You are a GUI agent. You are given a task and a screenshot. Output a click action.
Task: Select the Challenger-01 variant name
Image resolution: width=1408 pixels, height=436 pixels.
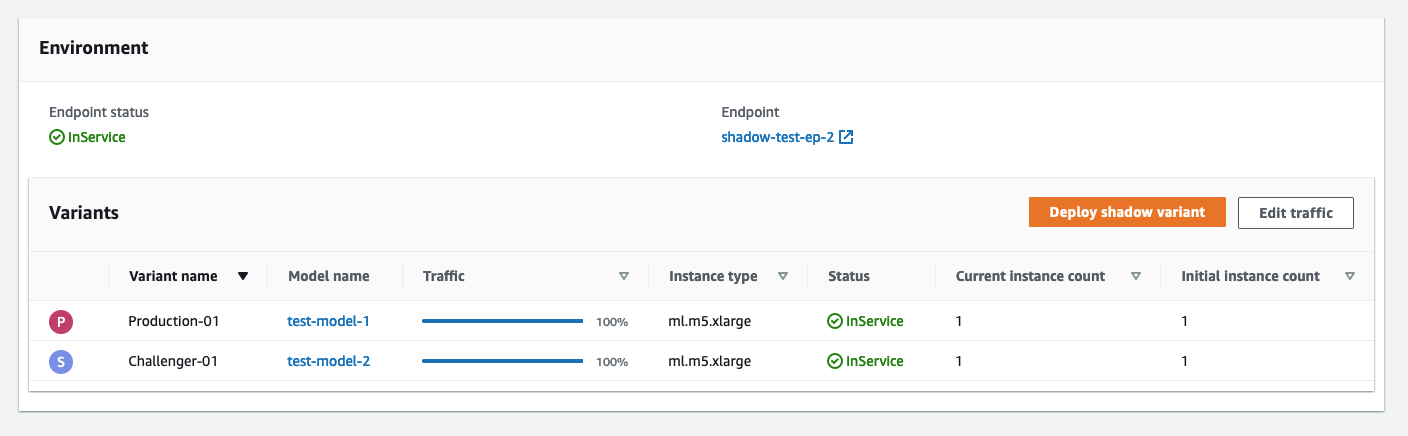click(173, 361)
